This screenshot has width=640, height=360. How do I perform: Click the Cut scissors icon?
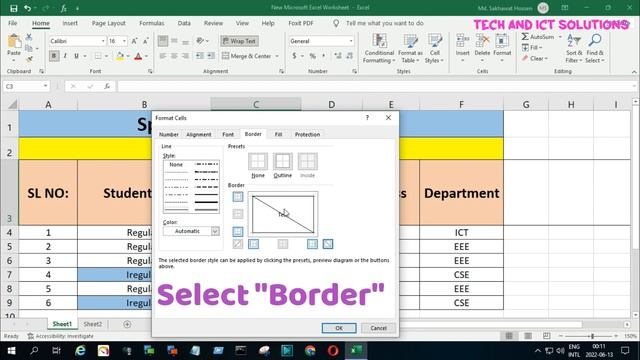point(29,37)
